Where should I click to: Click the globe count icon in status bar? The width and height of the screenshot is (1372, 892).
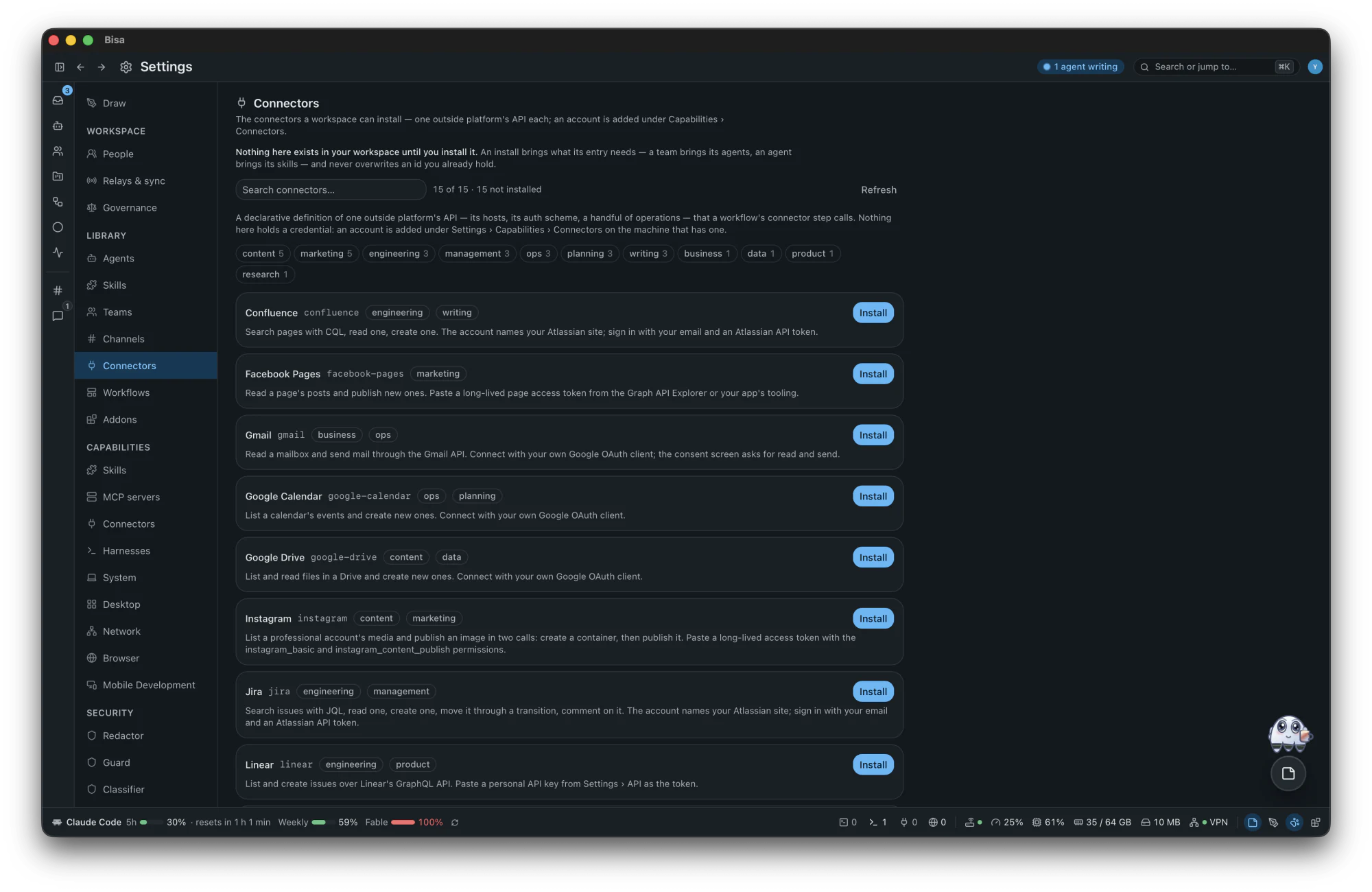pyautogui.click(x=937, y=822)
